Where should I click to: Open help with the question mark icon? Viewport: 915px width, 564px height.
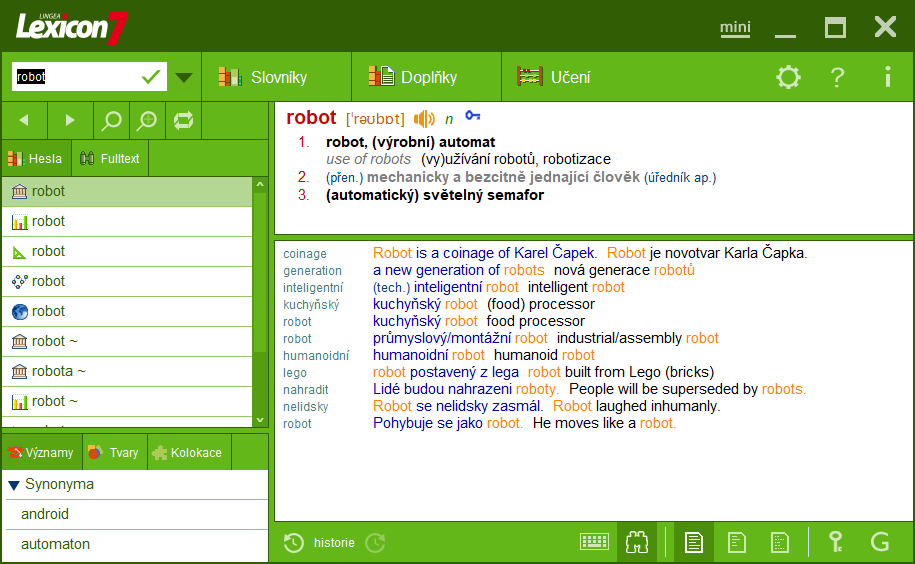coord(837,77)
